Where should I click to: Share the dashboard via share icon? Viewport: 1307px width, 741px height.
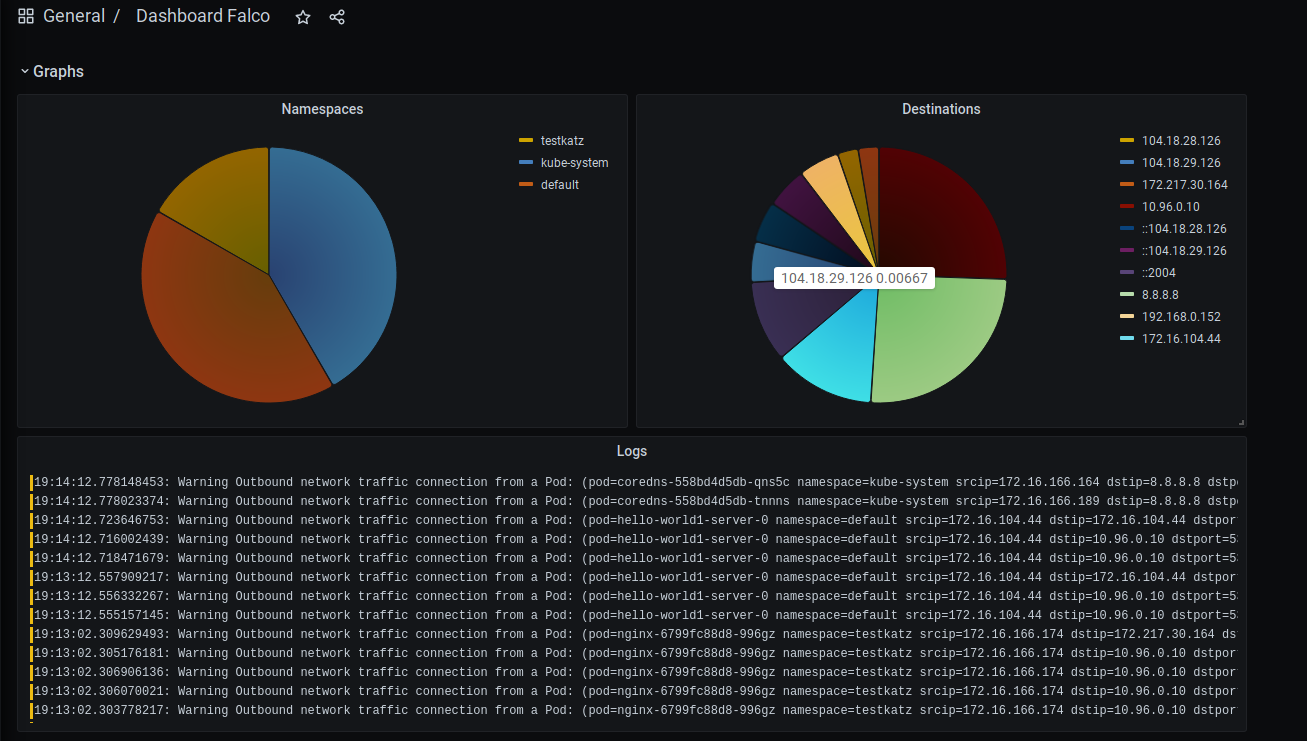click(337, 17)
